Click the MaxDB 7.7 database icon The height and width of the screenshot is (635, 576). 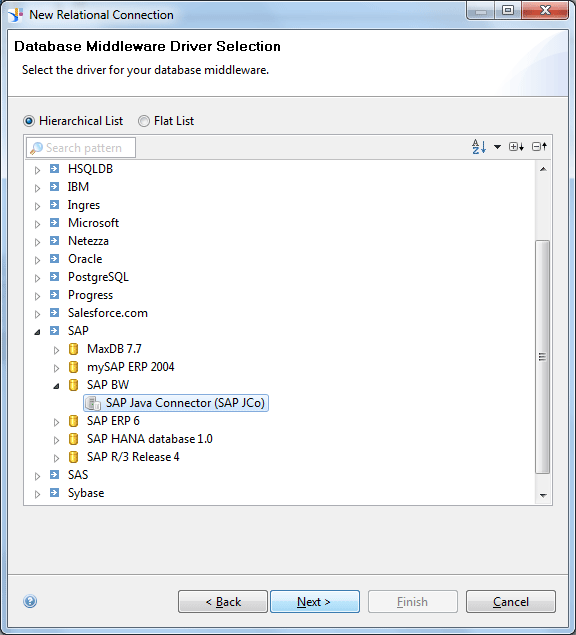[x=73, y=349]
